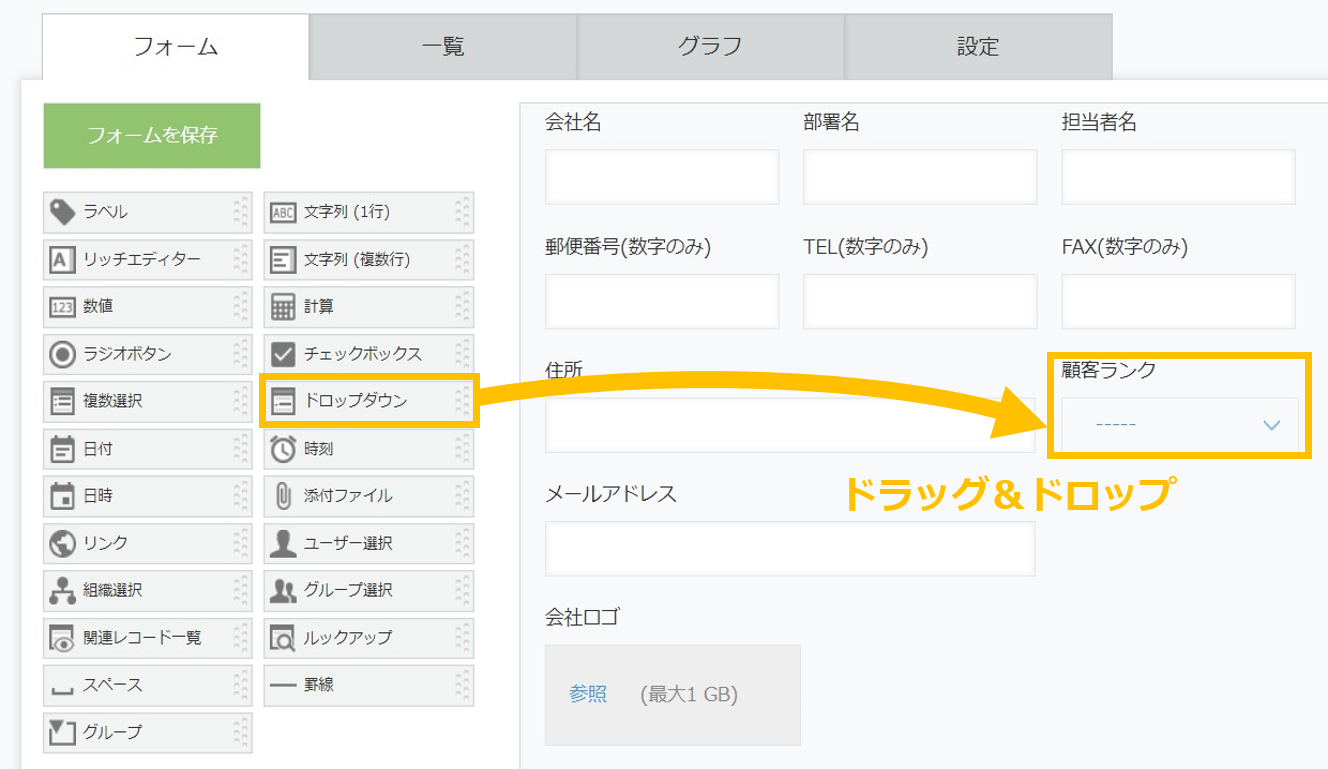Viewport: 1328px width, 769px height.
Task: Click the 罫線 drag handle grip
Action: pyautogui.click(x=461, y=686)
